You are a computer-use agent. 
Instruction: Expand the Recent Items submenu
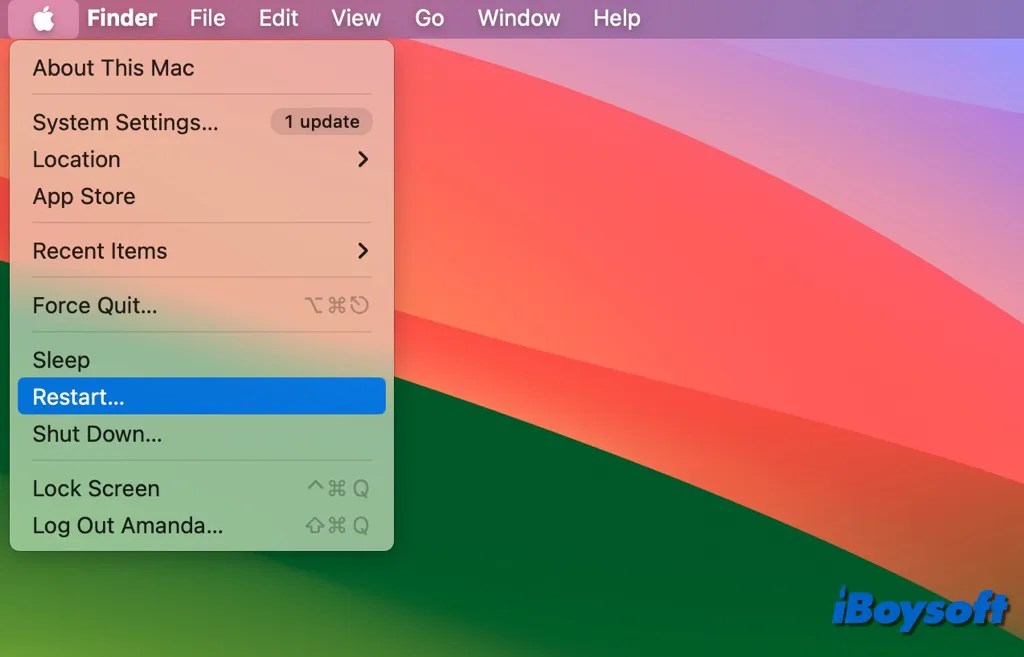99,251
